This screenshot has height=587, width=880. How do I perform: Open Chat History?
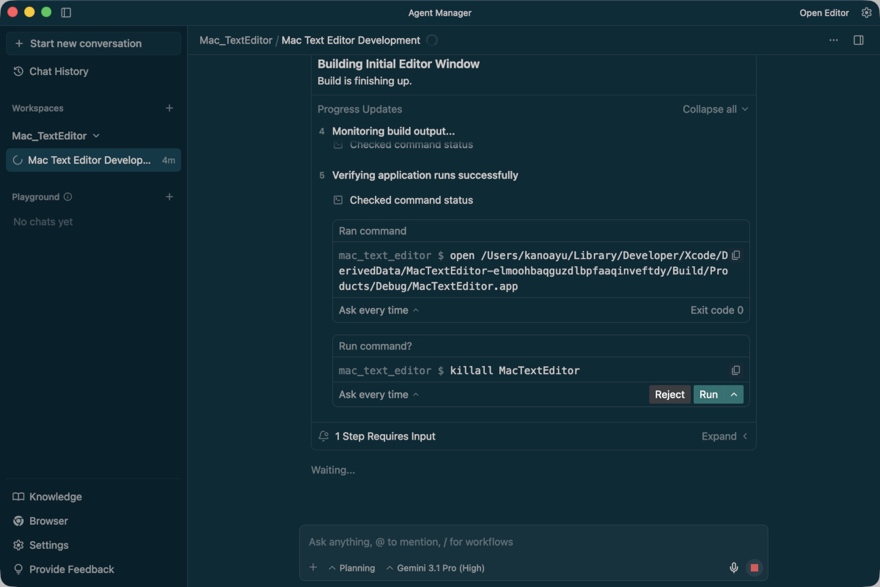58,72
